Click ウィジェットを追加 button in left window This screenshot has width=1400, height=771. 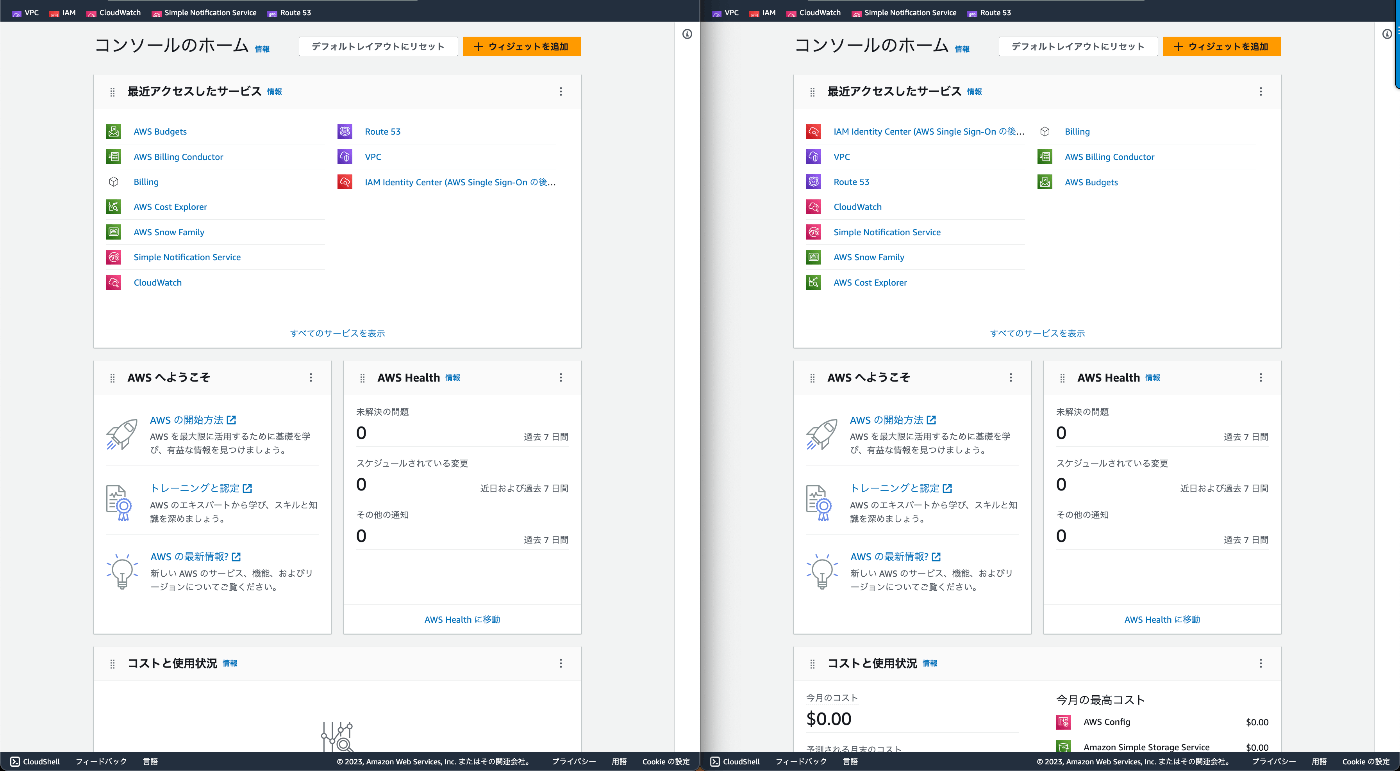(522, 46)
